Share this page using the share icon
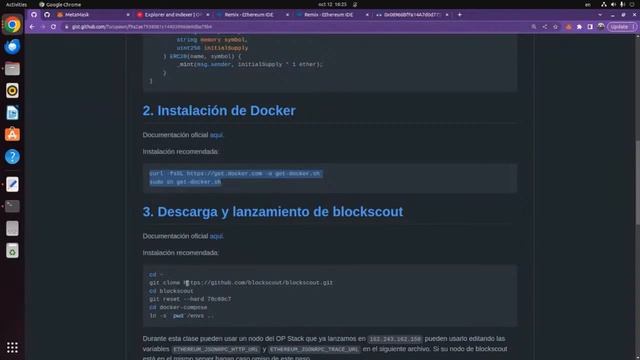The height and width of the screenshot is (360, 640). (x=545, y=27)
